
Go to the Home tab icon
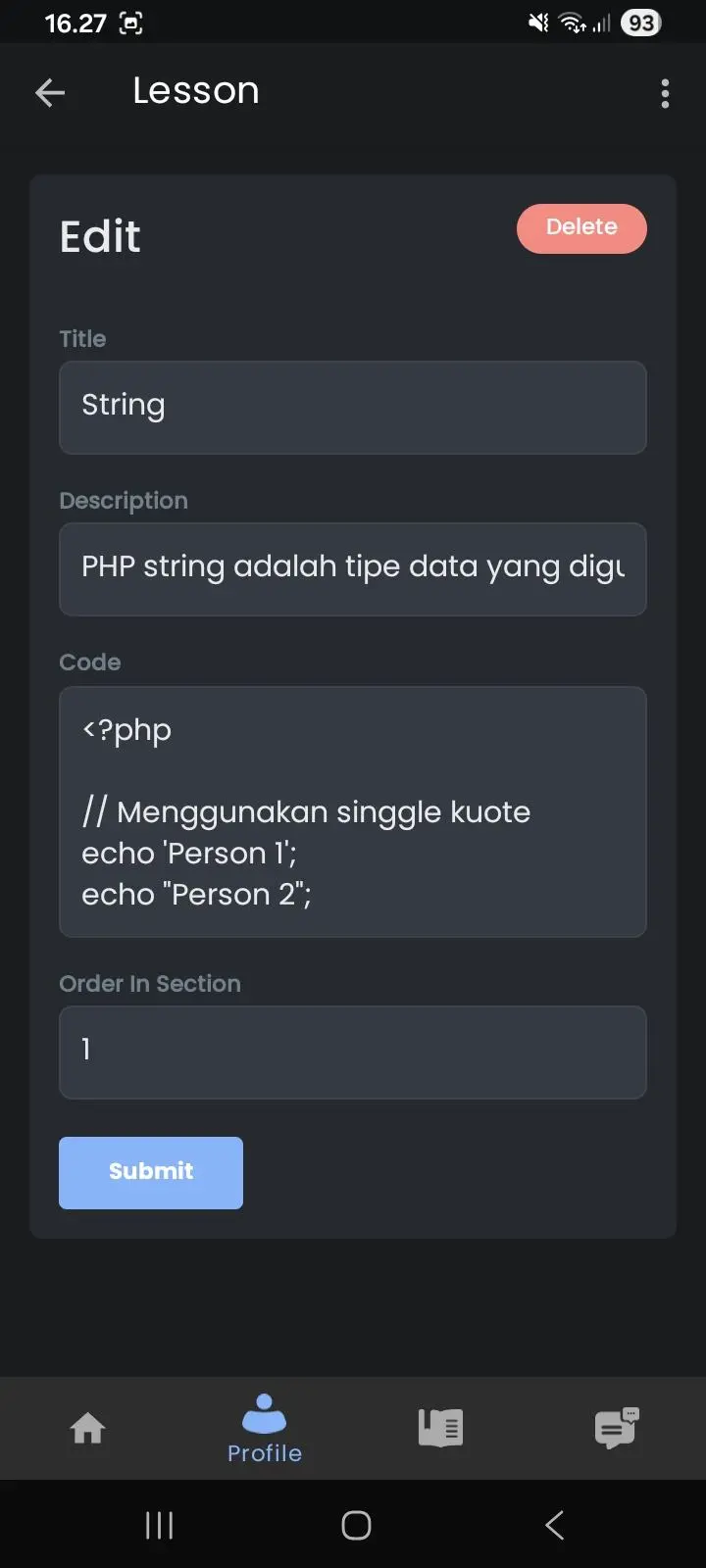(88, 1428)
